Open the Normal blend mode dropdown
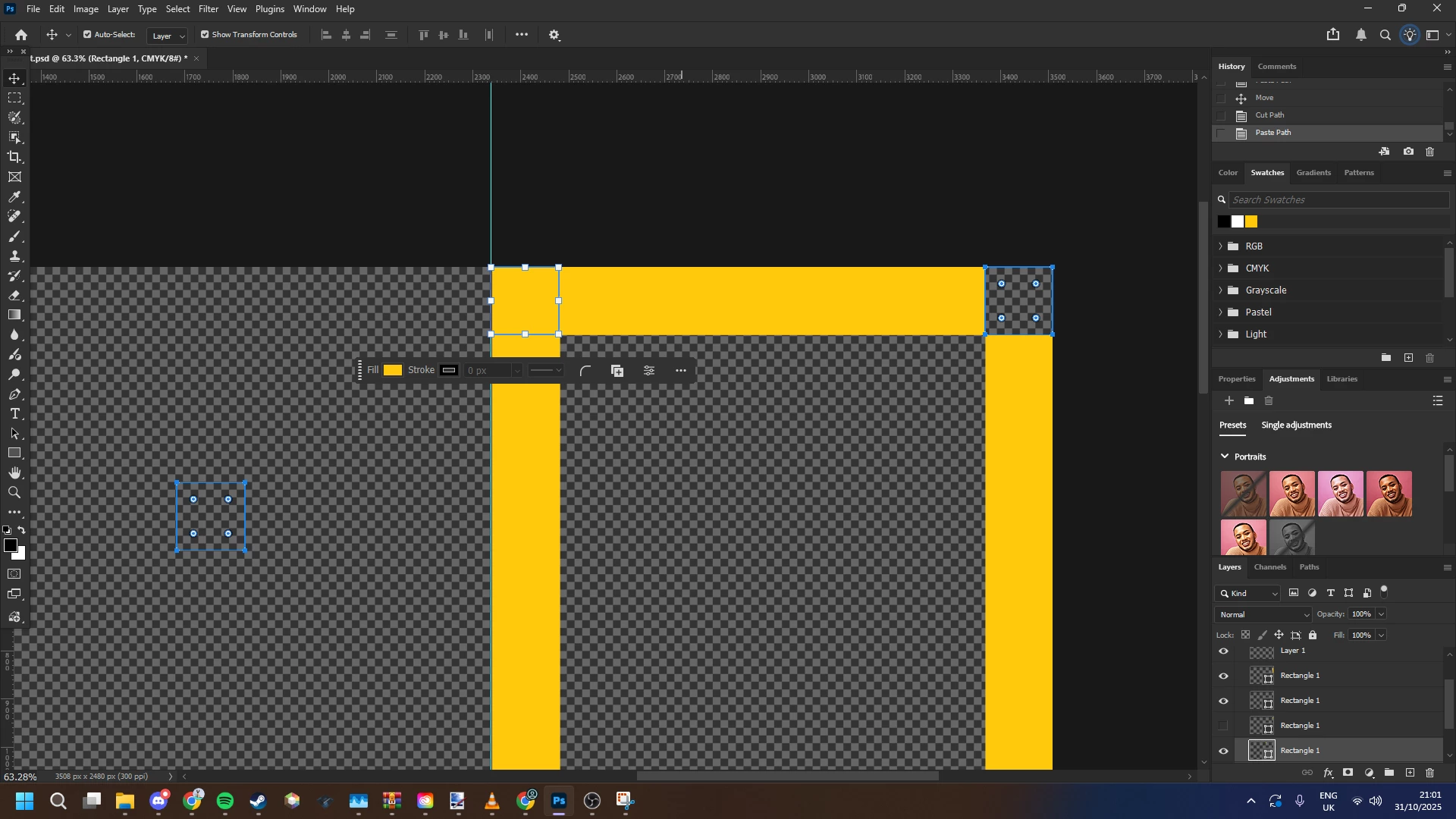Image resolution: width=1456 pixels, height=819 pixels. coord(1263,614)
